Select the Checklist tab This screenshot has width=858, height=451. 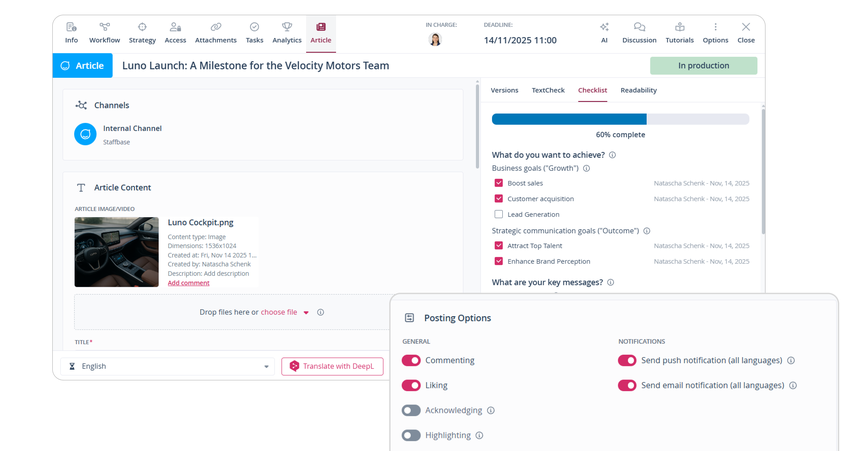(593, 90)
